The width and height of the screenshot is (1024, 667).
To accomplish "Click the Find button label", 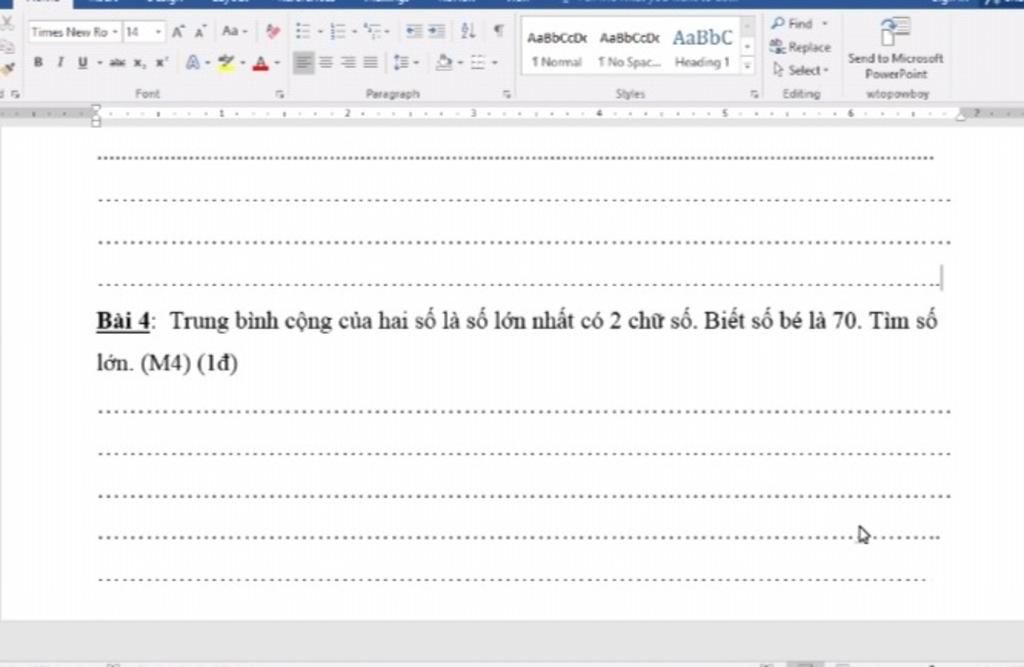I will (x=800, y=24).
